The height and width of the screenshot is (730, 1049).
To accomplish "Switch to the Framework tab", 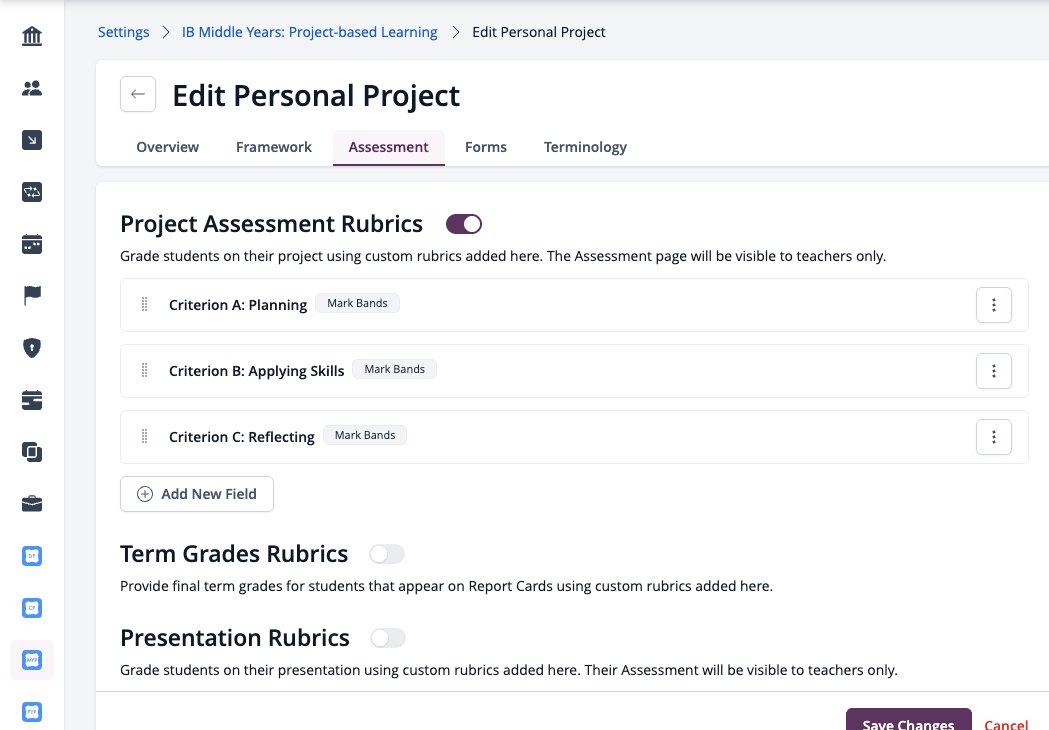I will [274, 147].
